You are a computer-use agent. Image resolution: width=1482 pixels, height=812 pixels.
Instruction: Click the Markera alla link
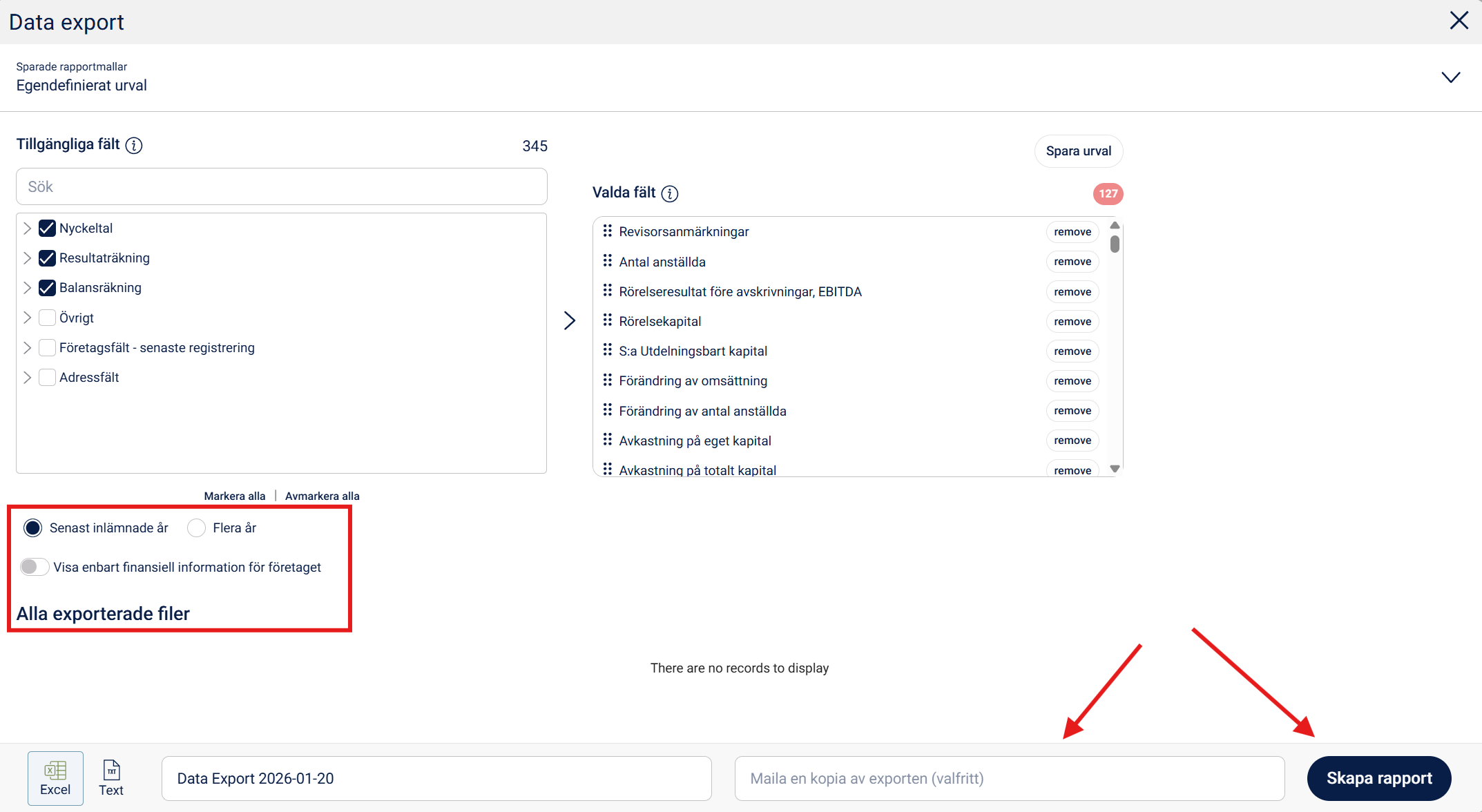(234, 496)
